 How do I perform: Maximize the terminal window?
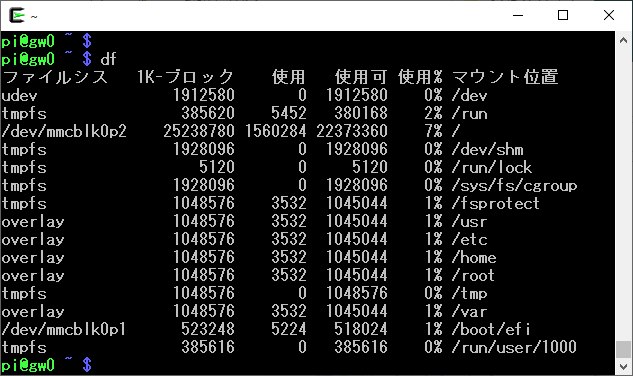point(563,15)
